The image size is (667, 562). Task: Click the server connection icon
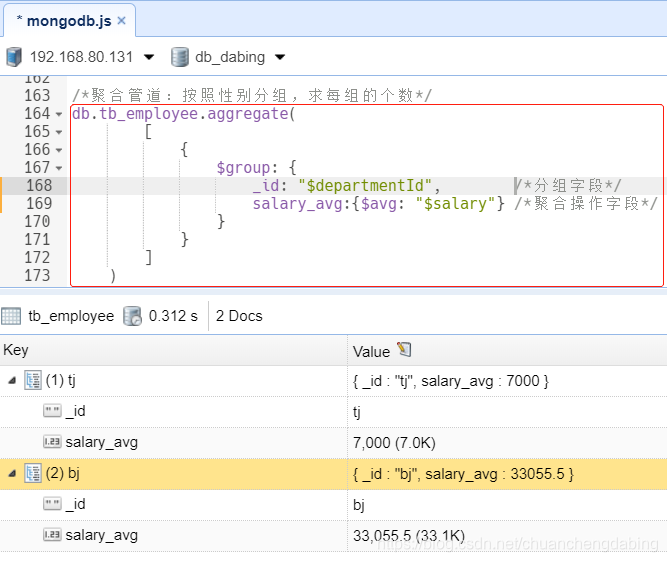(14, 57)
